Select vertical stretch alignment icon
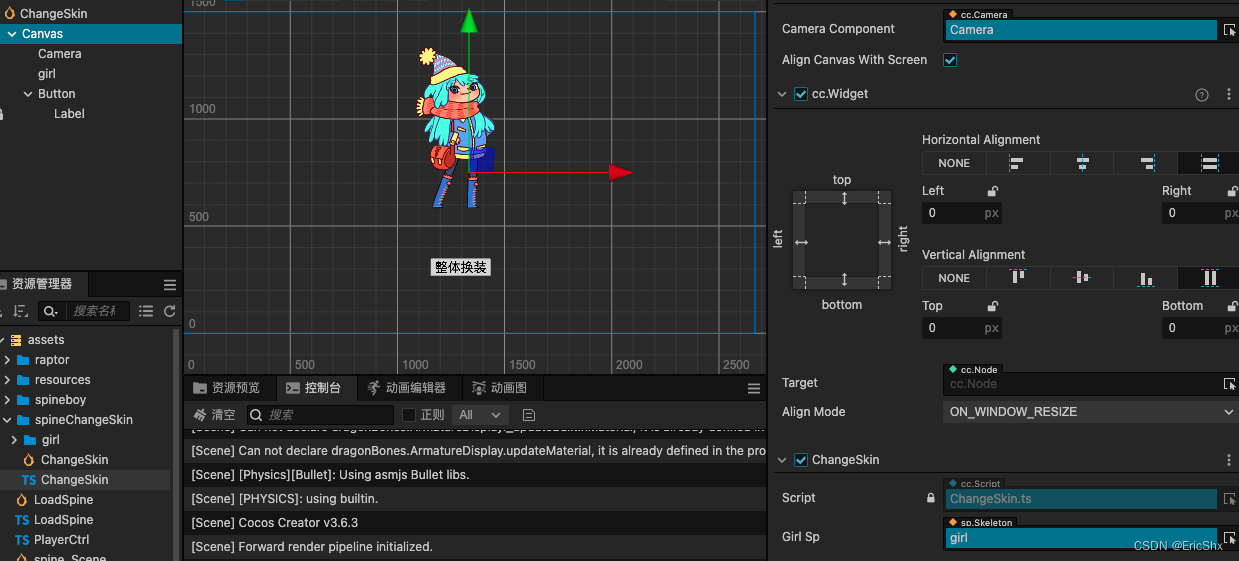 click(1209, 278)
